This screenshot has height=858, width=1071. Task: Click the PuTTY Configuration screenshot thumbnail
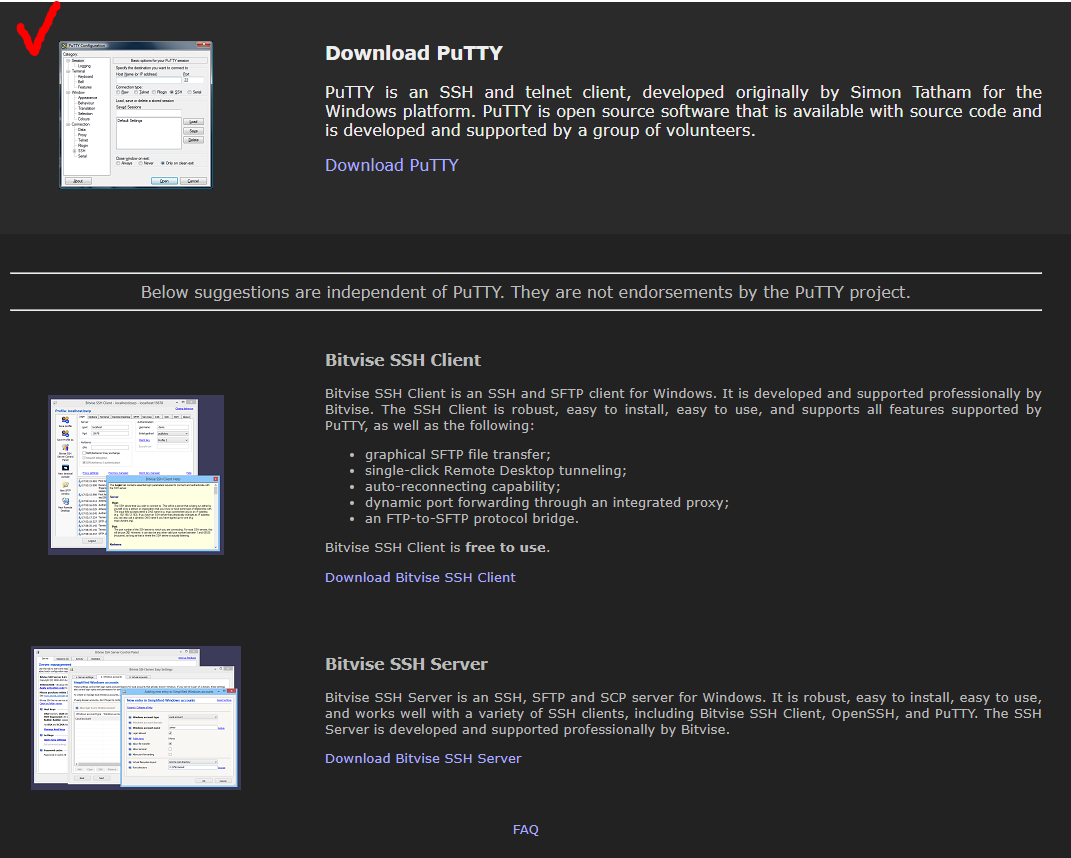(135, 114)
